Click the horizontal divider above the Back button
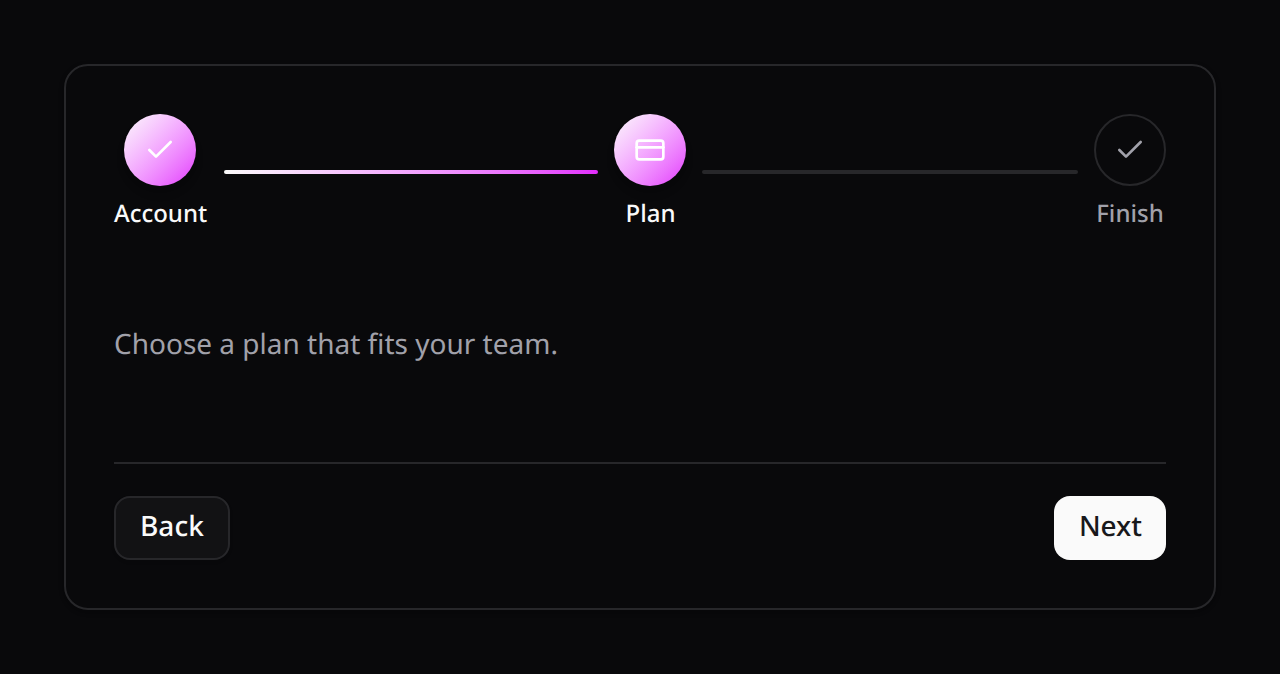The image size is (1280, 674). pyautogui.click(x=640, y=463)
